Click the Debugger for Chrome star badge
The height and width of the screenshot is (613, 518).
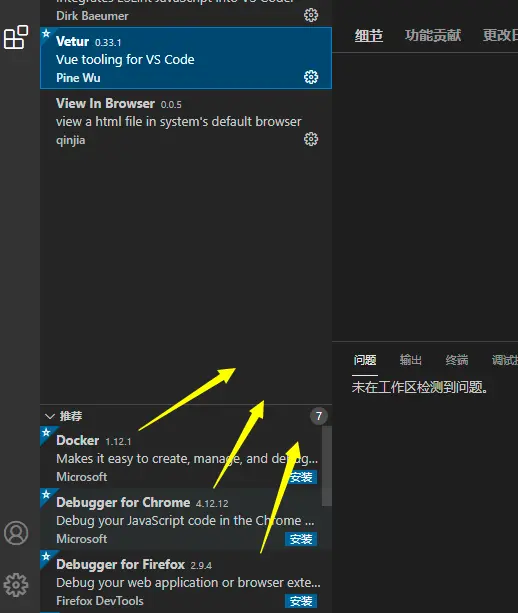pyautogui.click(x=46, y=494)
